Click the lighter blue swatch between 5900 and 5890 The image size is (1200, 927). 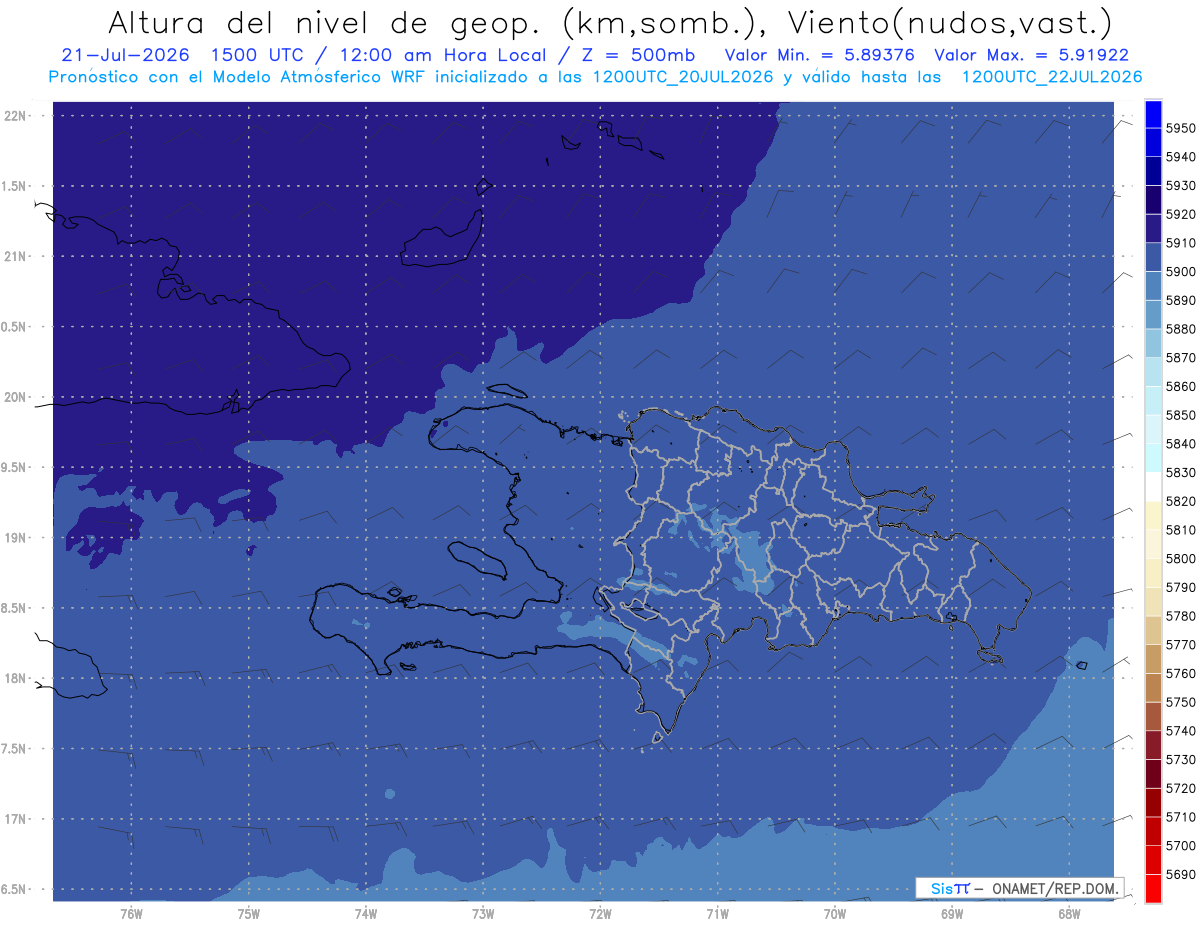[x=1153, y=286]
